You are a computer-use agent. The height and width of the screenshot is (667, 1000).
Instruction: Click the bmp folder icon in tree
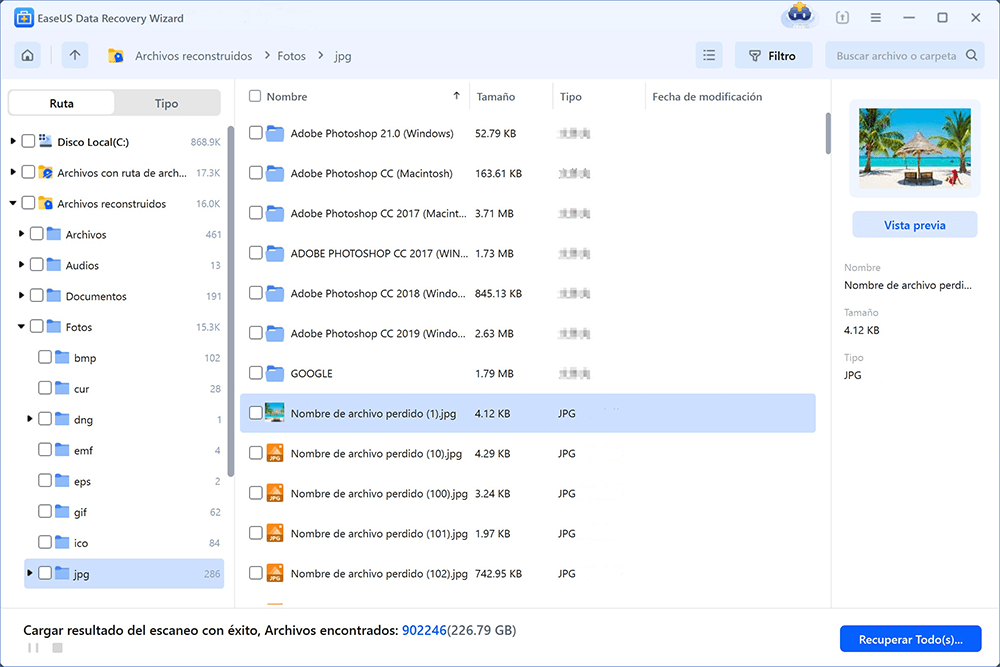(62, 357)
